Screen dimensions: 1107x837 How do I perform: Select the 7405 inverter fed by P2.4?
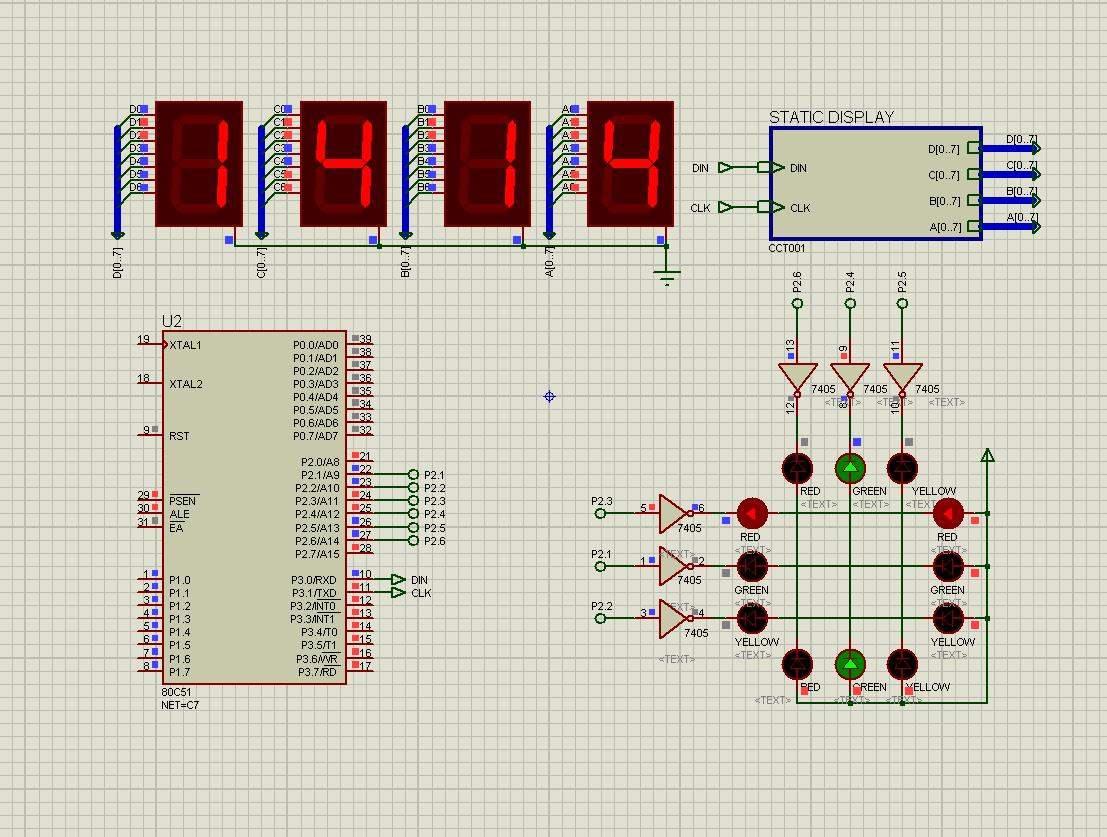850,379
